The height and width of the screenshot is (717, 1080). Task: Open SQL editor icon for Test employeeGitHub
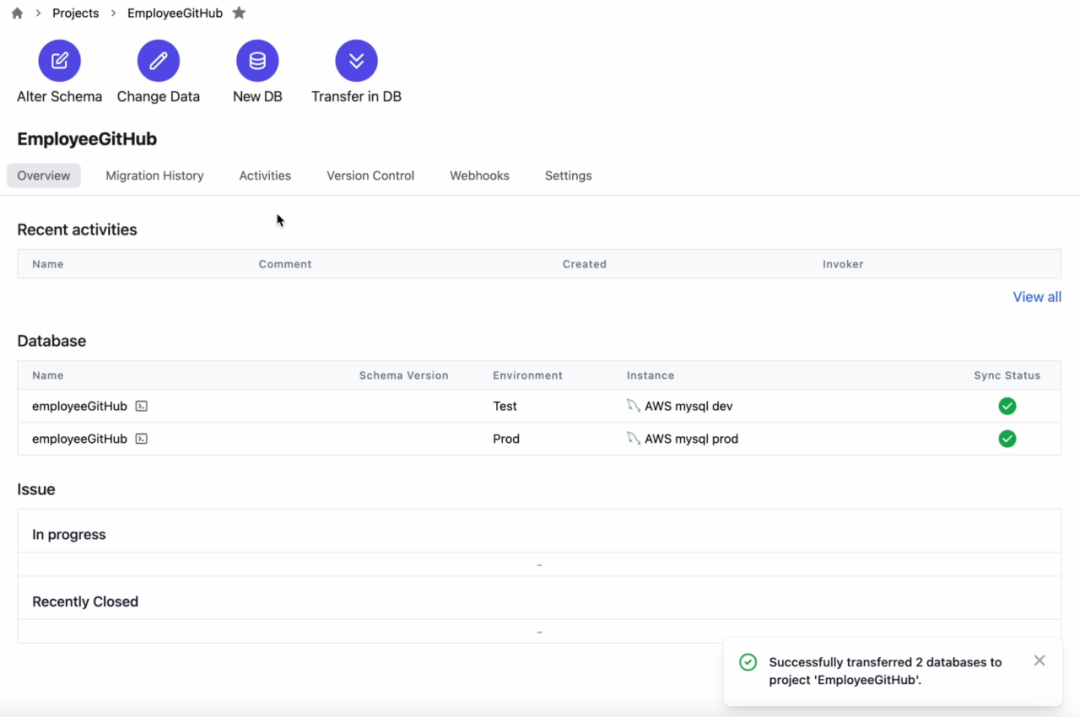[142, 406]
